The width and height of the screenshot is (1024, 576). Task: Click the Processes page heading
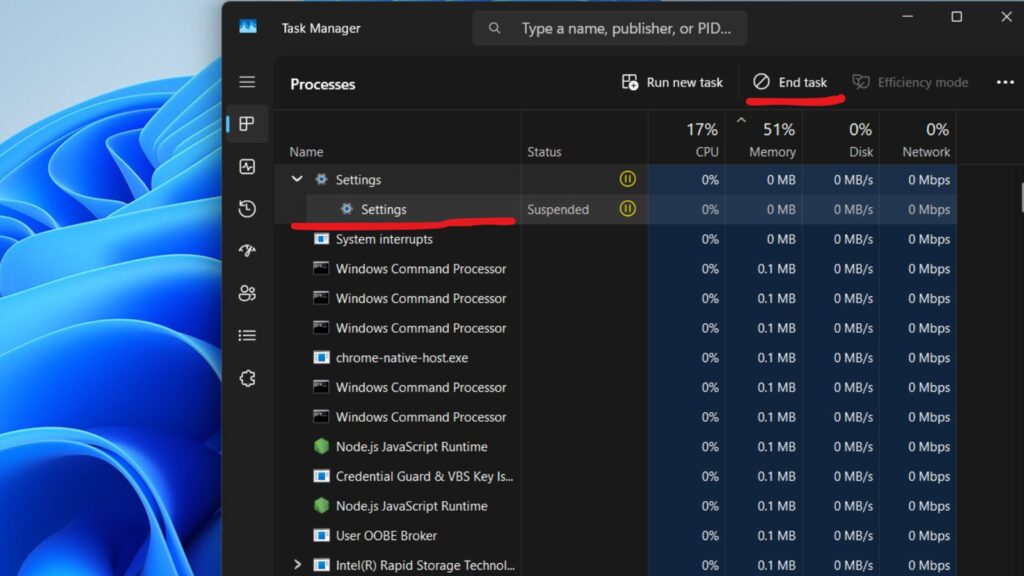coord(323,84)
